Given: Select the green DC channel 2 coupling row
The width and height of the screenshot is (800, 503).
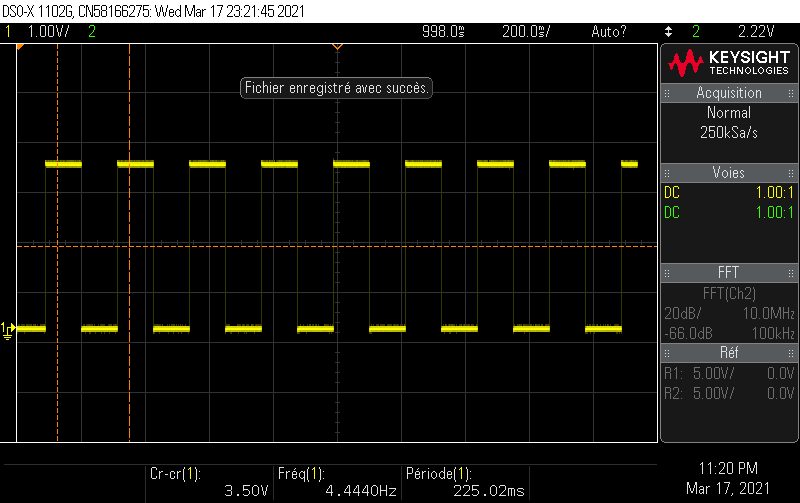Looking at the screenshot, I should [729, 212].
